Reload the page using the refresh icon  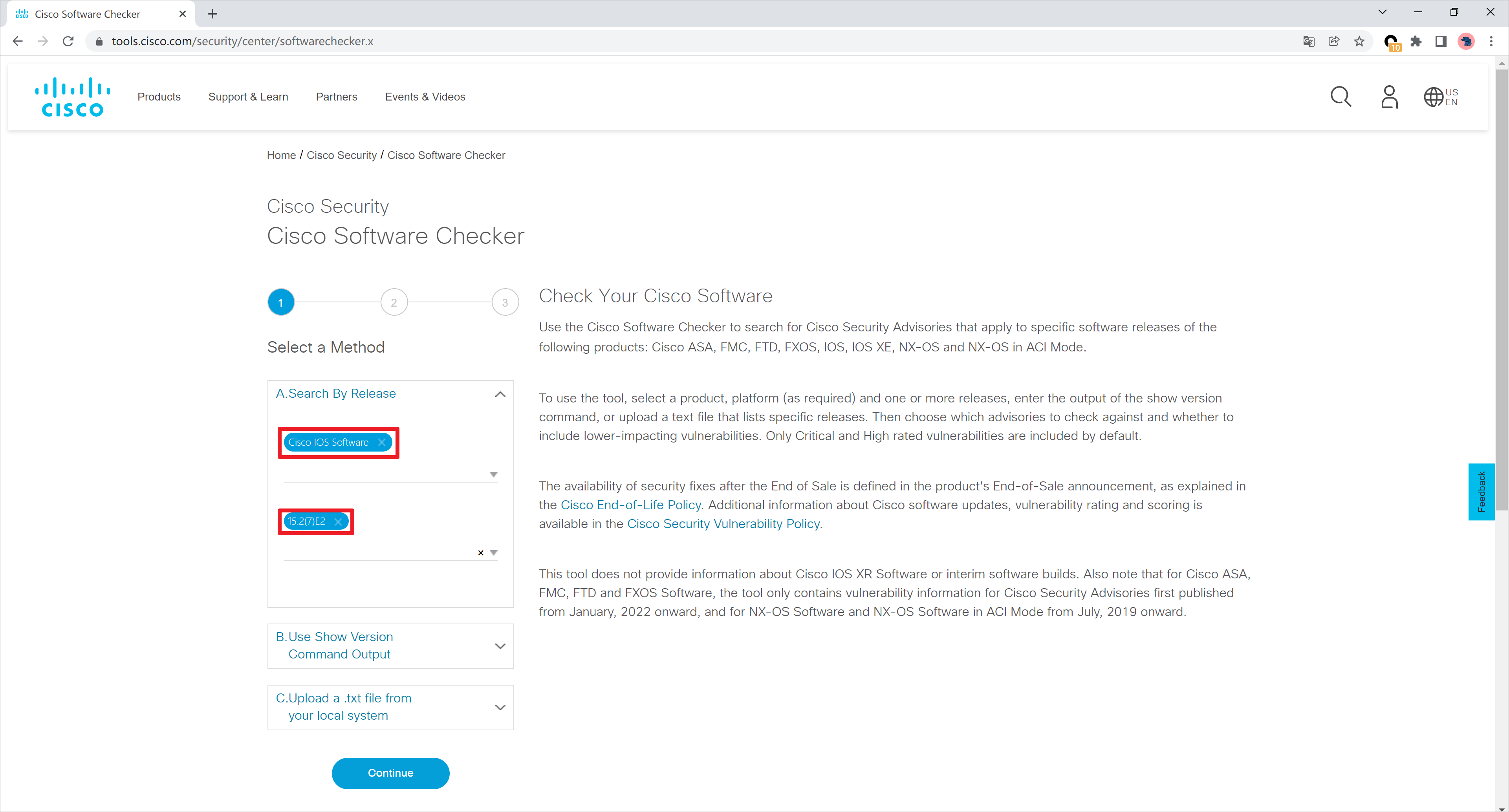(68, 42)
